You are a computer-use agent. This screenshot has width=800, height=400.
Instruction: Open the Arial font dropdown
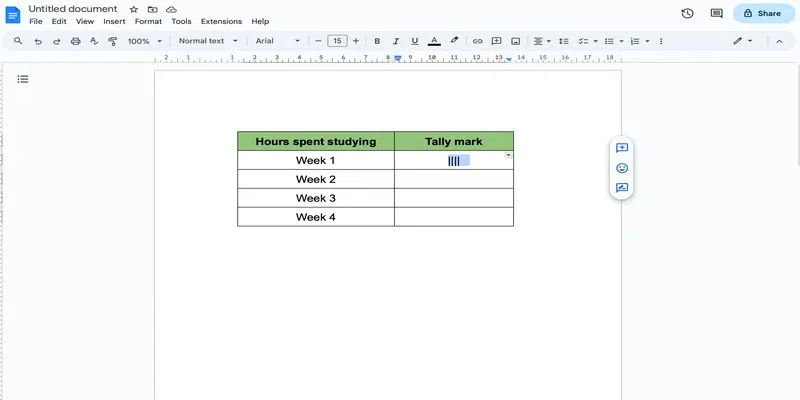coord(278,41)
